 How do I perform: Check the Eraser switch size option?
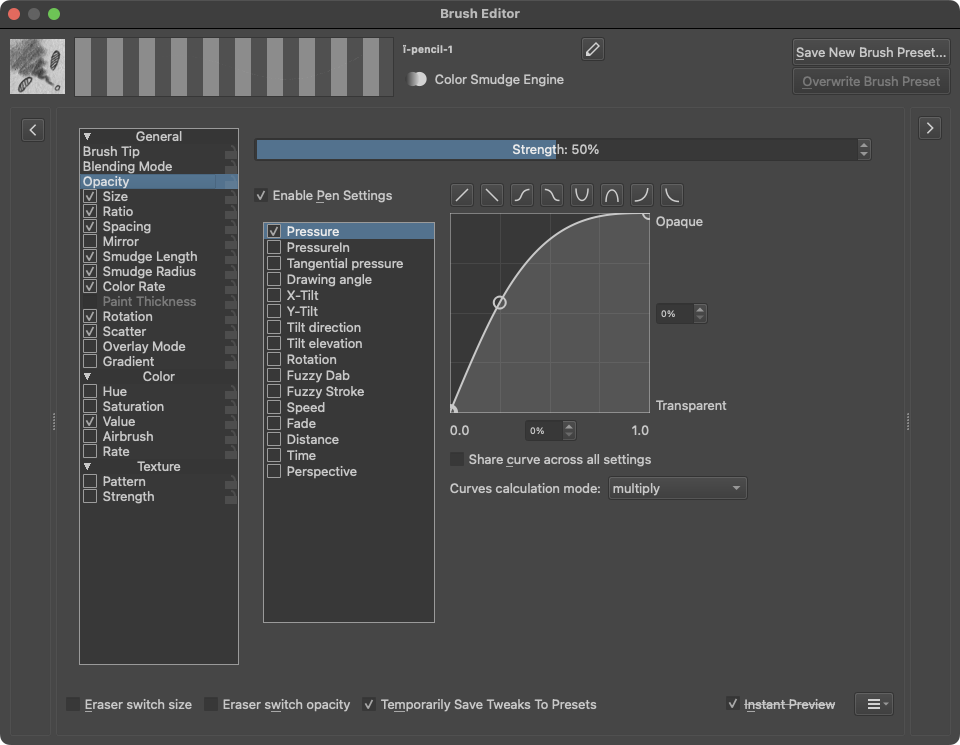(x=74, y=705)
